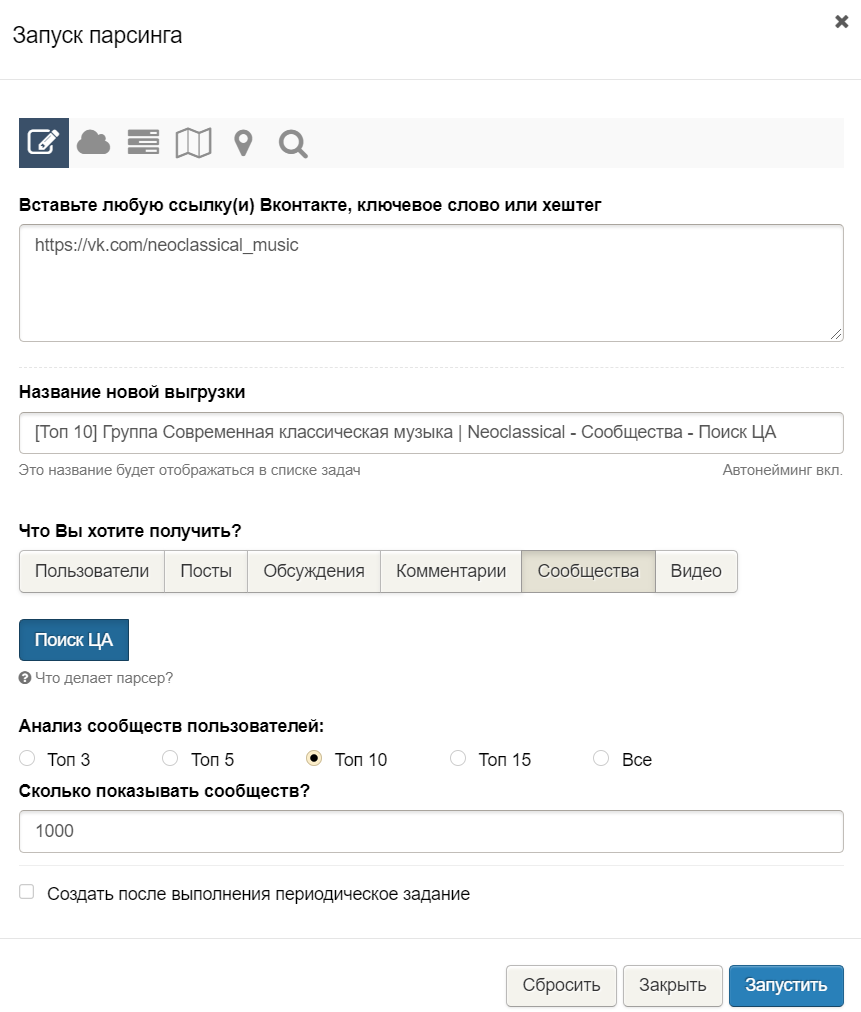Click the Поиск ЦА button
861x1012 pixels.
point(74,640)
